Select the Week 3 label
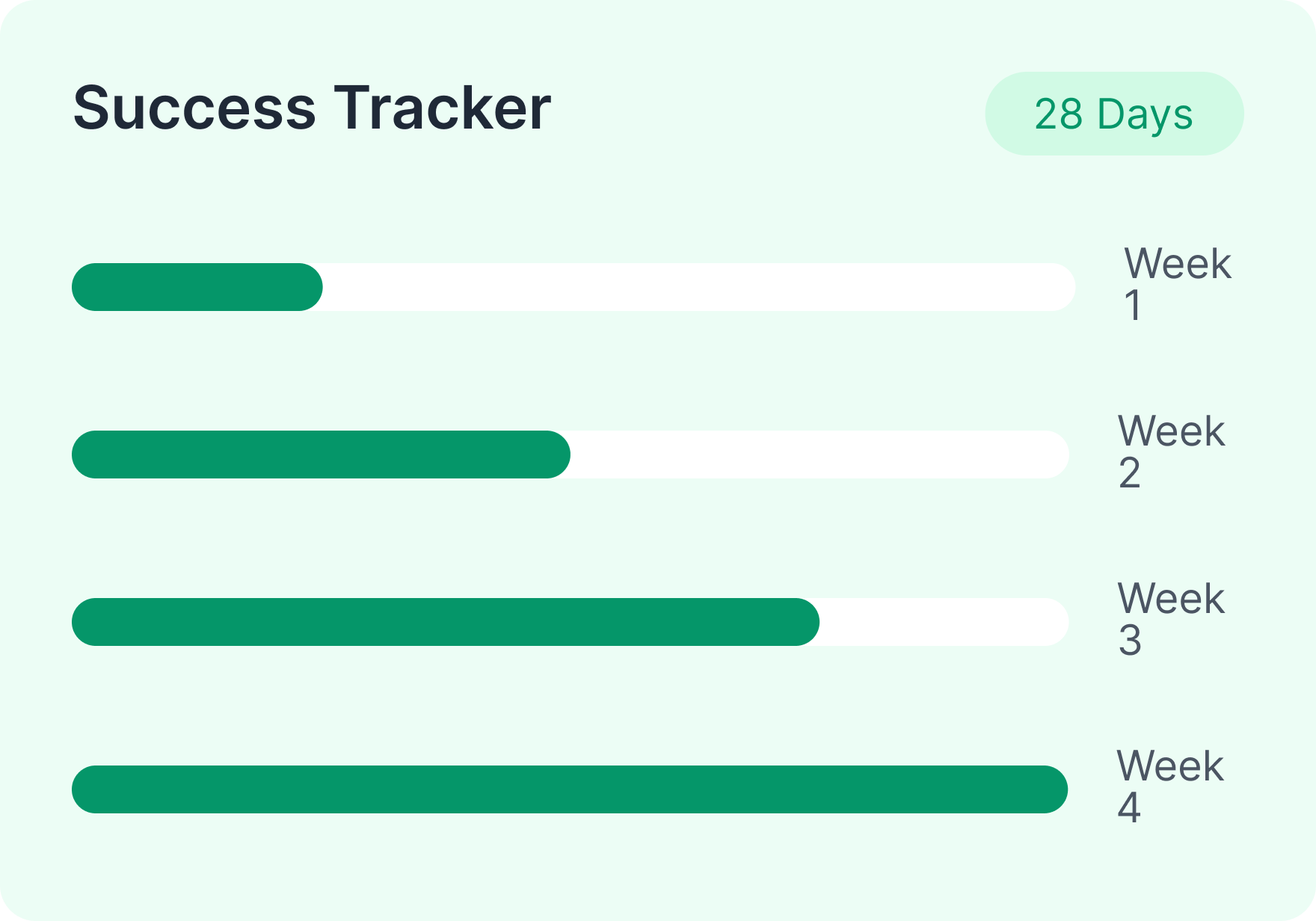 click(1172, 619)
